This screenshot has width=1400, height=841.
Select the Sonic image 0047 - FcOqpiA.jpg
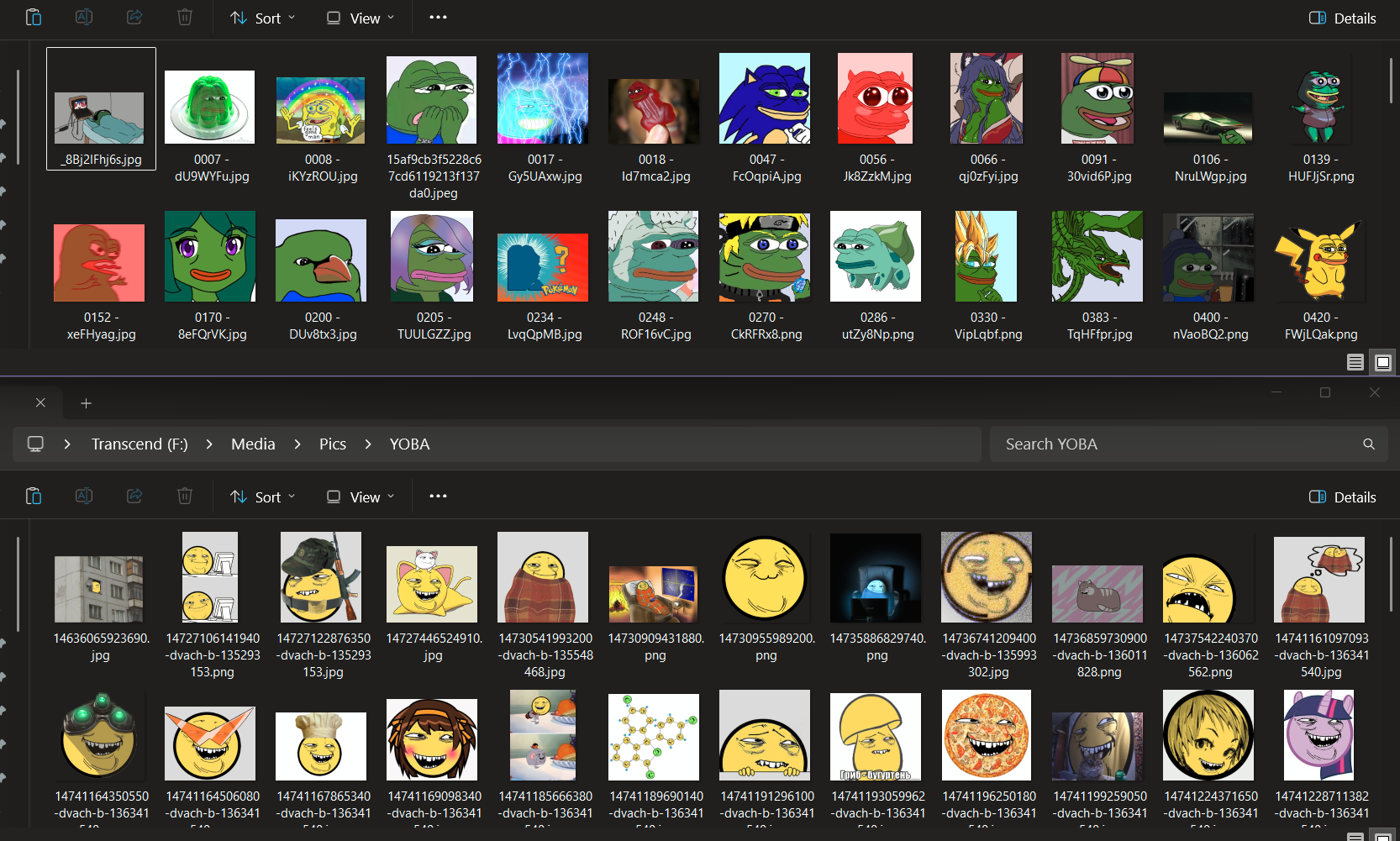(765, 98)
